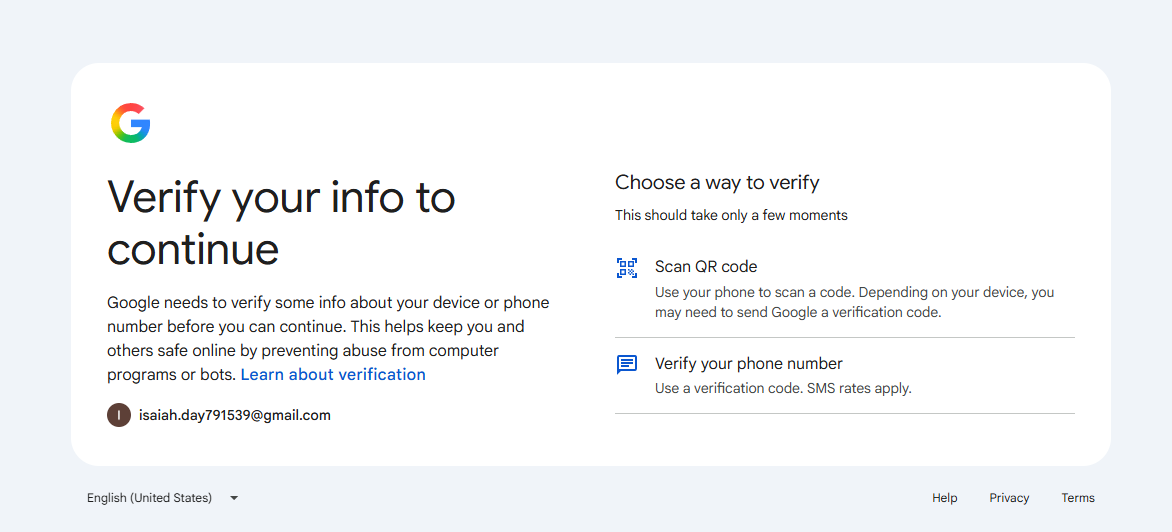
Task: Click the round account avatar with letter I
Action: [119, 415]
